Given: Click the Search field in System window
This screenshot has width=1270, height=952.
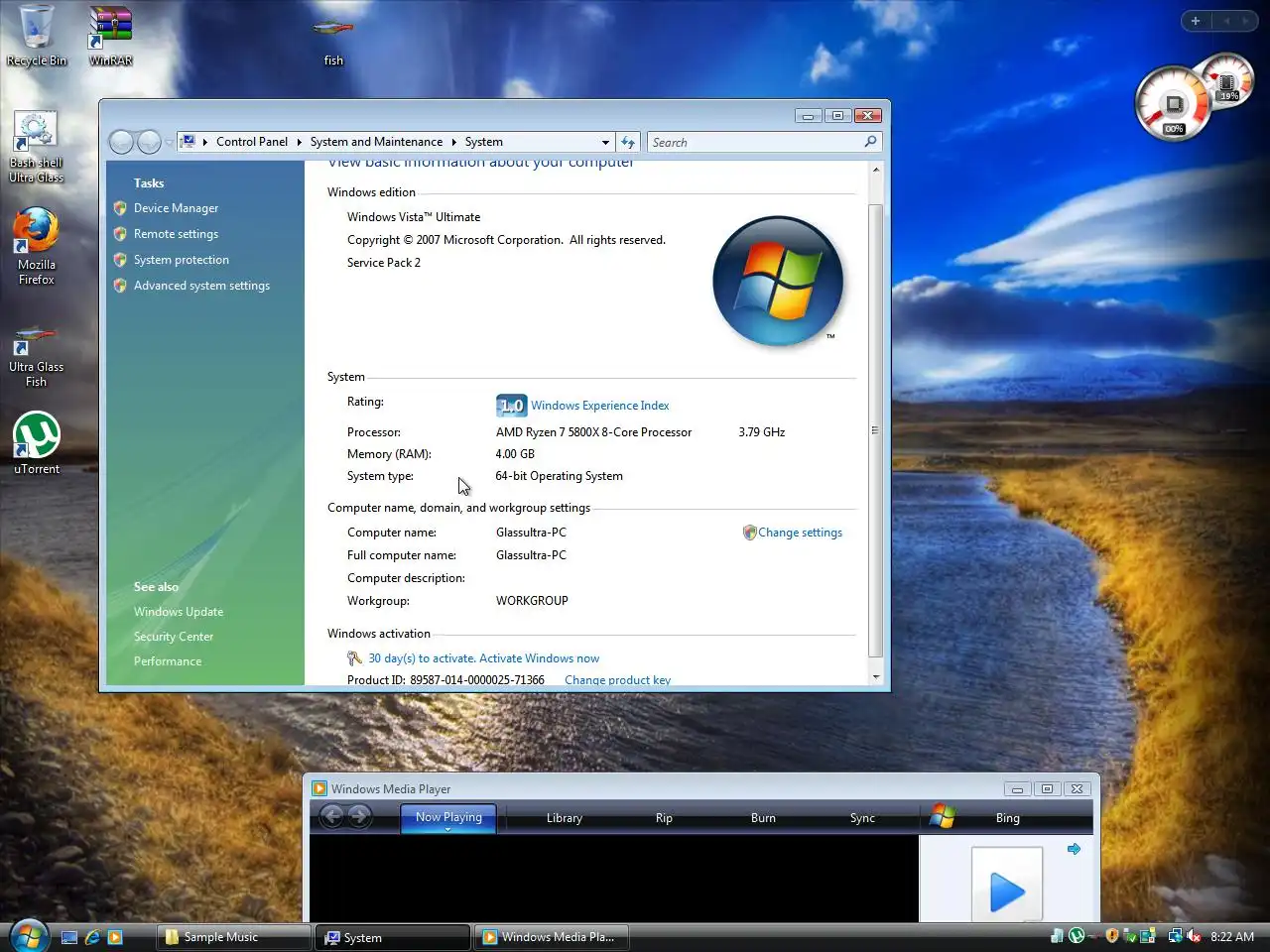Looking at the screenshot, I should click(x=754, y=142).
